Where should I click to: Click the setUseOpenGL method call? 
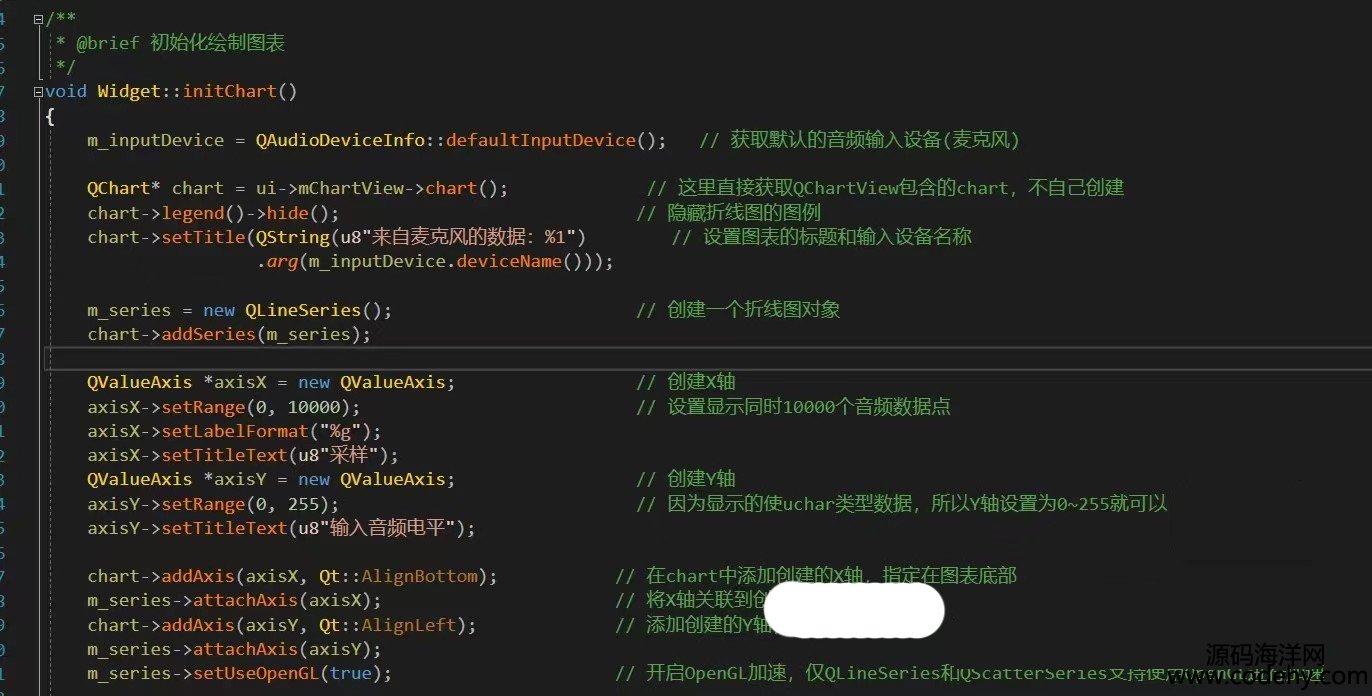(256, 673)
